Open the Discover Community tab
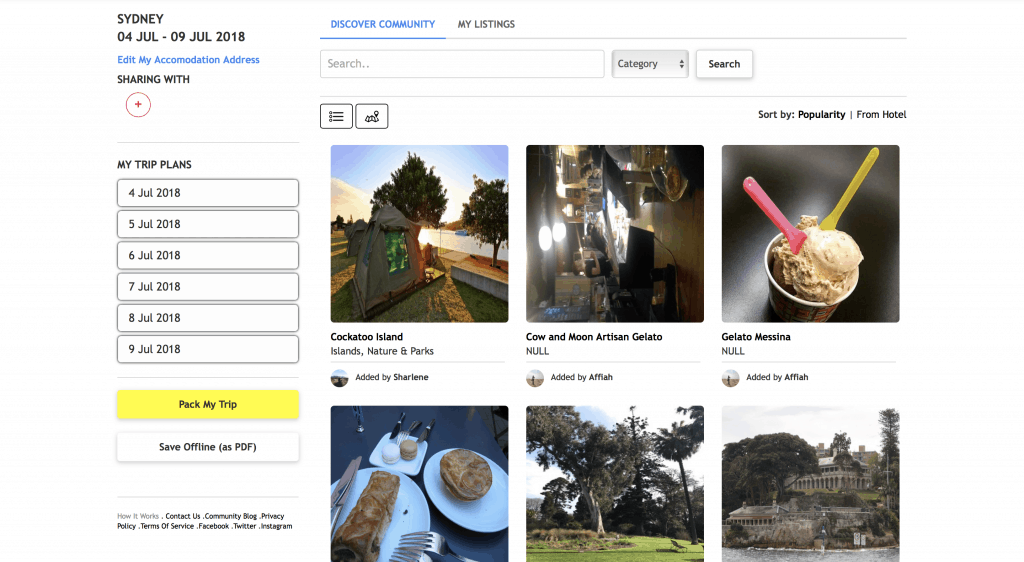 (x=383, y=24)
